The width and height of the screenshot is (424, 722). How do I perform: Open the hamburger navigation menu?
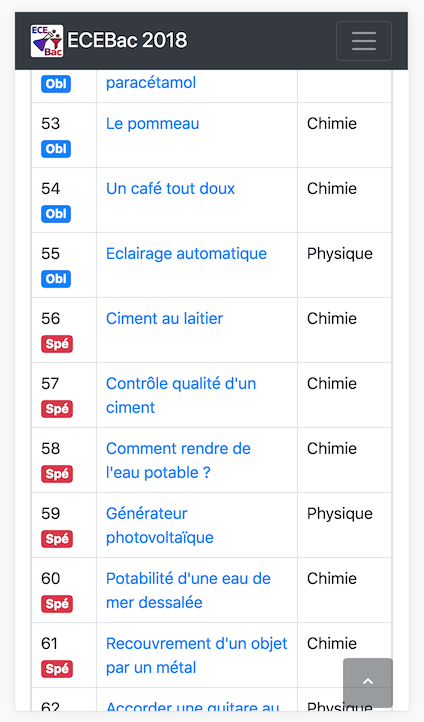pyautogui.click(x=364, y=41)
